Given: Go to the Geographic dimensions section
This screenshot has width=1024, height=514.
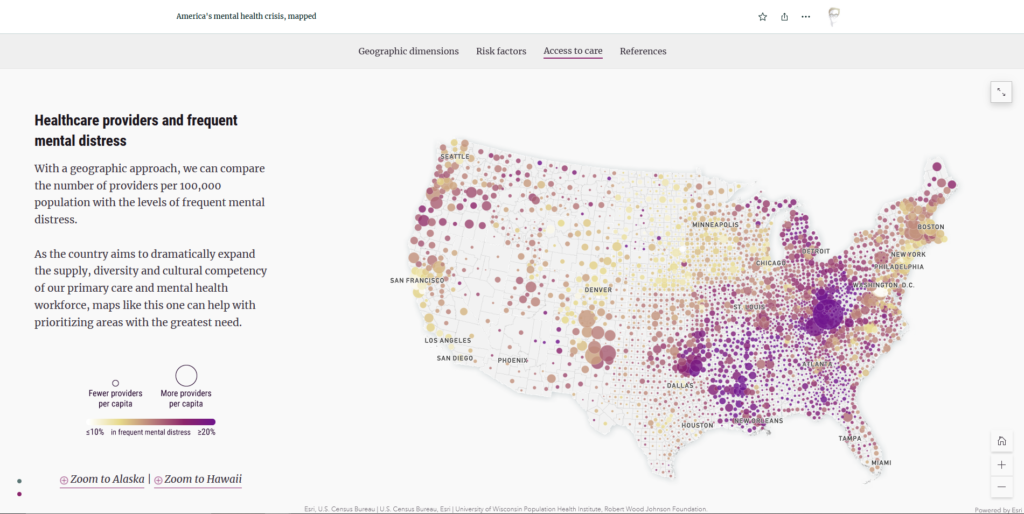Looking at the screenshot, I should tap(408, 51).
